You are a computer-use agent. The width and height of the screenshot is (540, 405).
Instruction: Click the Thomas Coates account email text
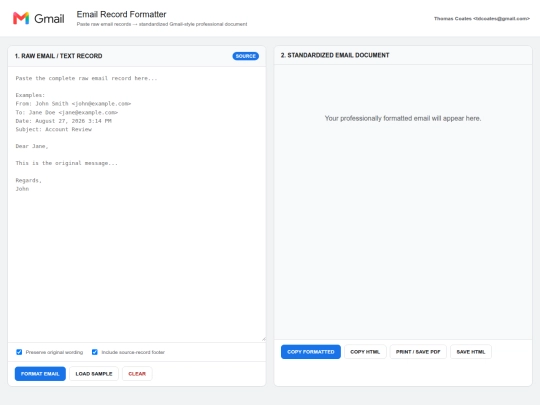click(x=482, y=19)
